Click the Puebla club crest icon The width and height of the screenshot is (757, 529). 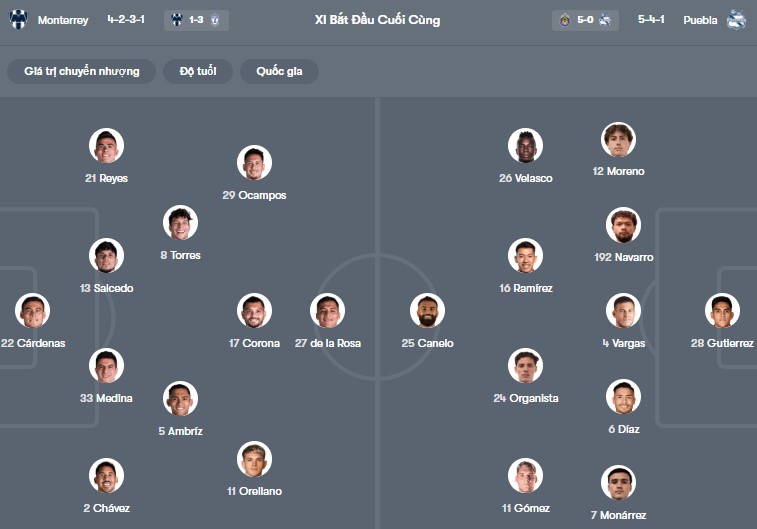pyautogui.click(x=737, y=19)
